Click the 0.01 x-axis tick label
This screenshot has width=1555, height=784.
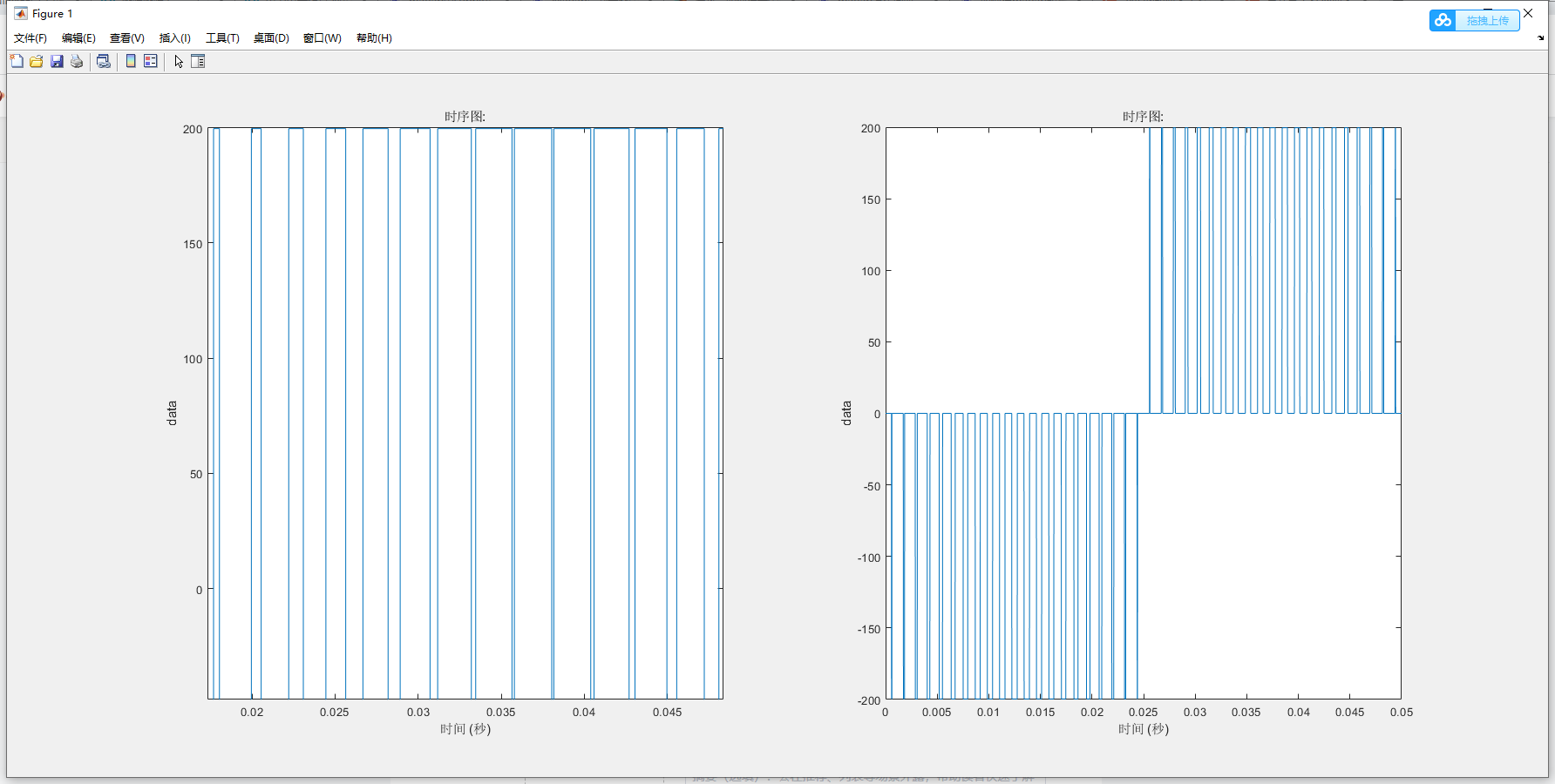click(988, 713)
